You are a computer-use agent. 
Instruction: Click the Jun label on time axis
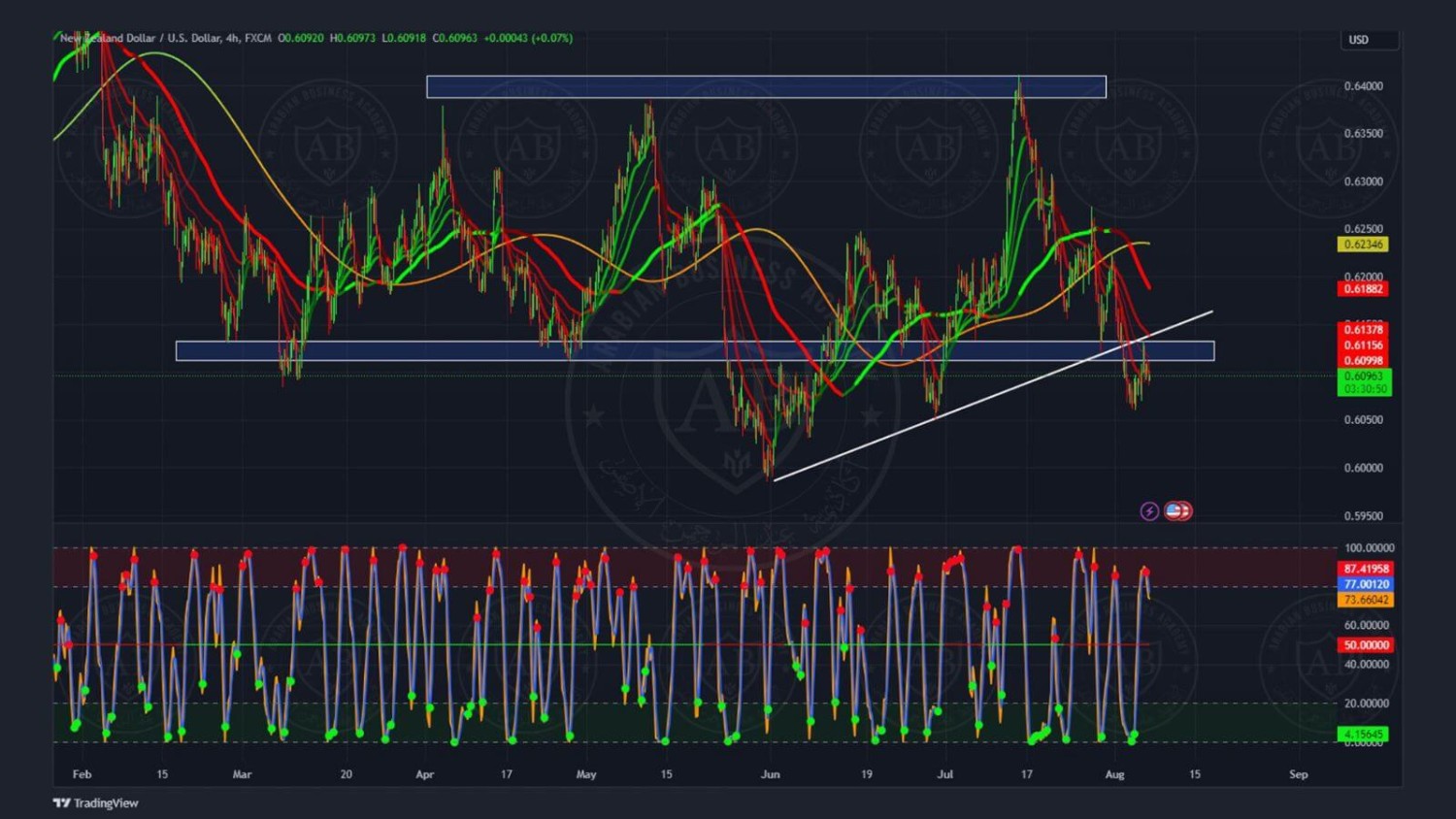pos(770,774)
